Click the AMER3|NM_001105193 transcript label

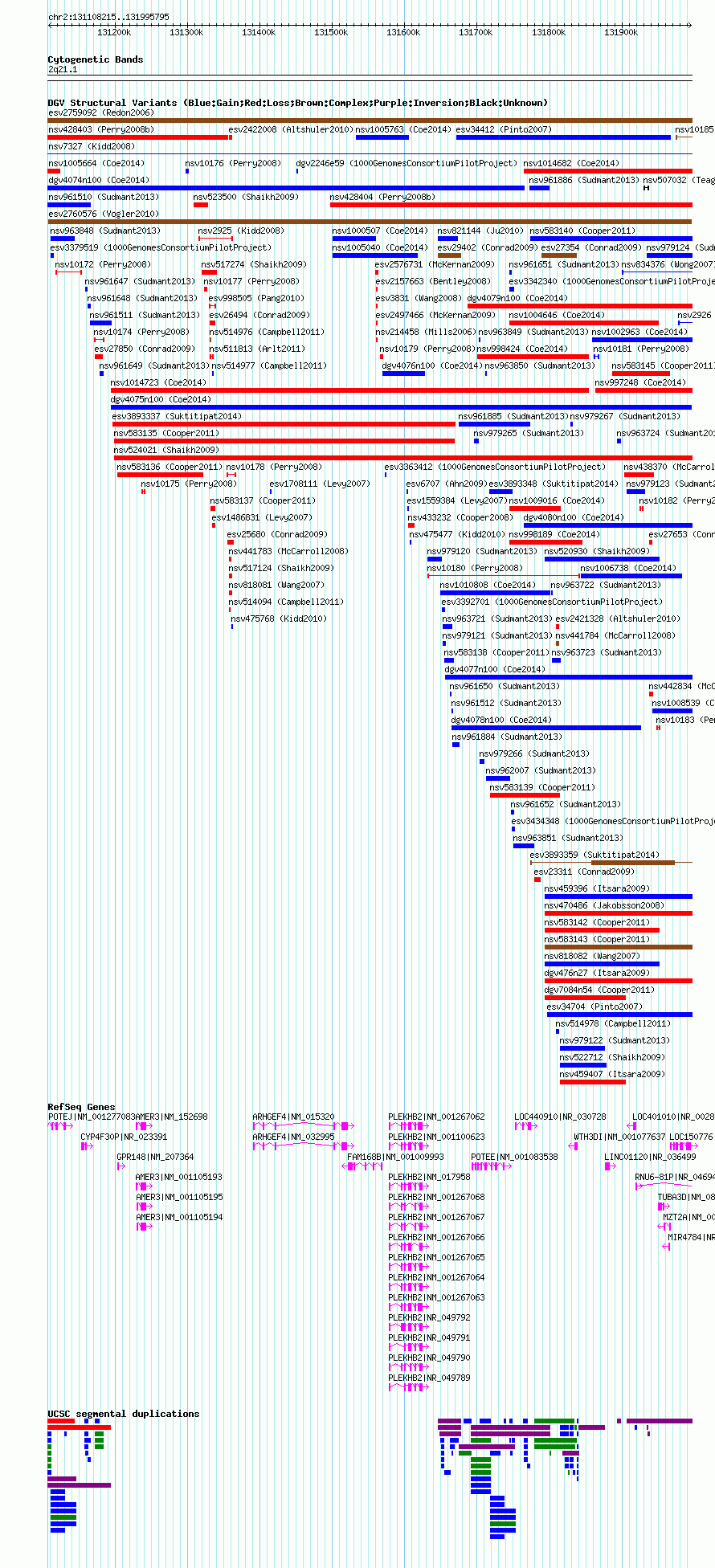(x=179, y=1177)
